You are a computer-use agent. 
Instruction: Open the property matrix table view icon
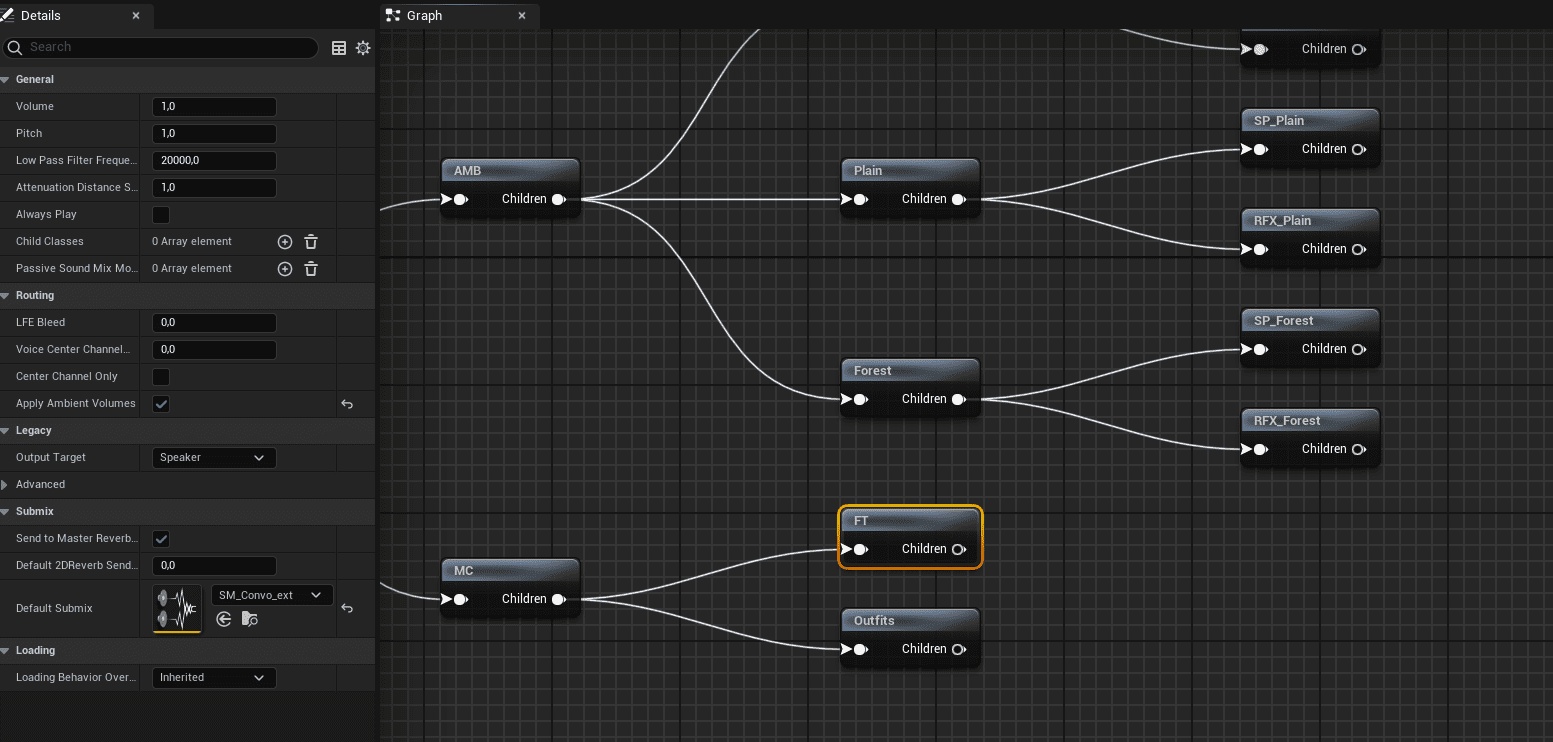[339, 48]
